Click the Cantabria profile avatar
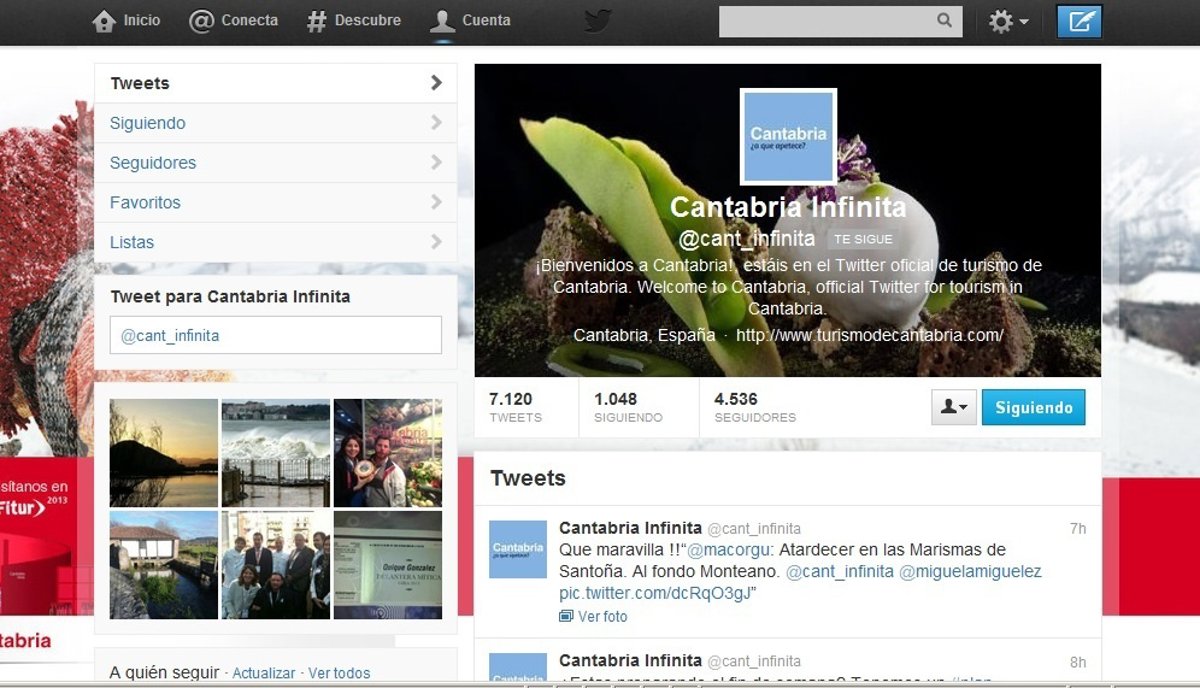The image size is (1200, 688). coord(788,137)
